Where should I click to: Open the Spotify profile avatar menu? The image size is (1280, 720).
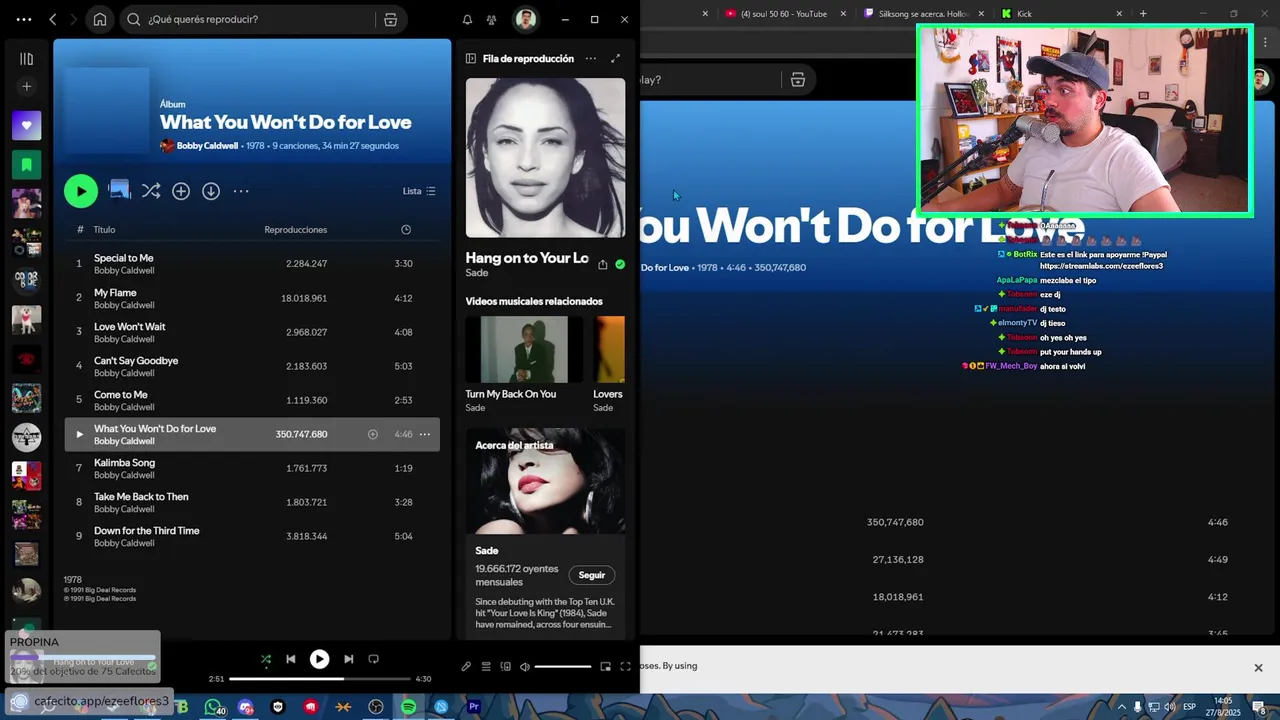(x=525, y=19)
